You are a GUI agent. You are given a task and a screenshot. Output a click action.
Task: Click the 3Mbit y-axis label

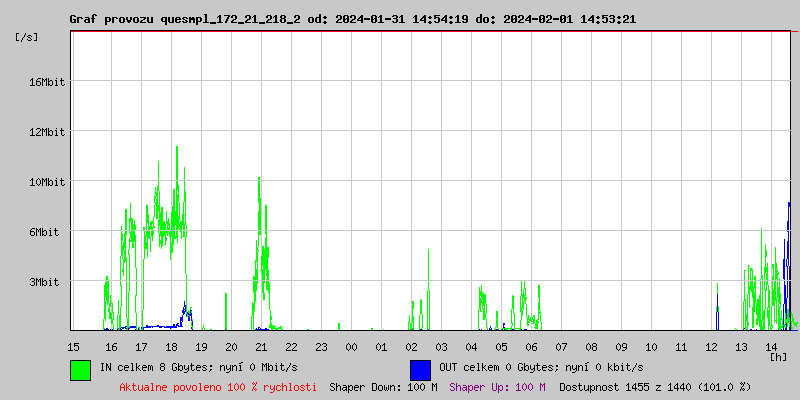[47, 282]
